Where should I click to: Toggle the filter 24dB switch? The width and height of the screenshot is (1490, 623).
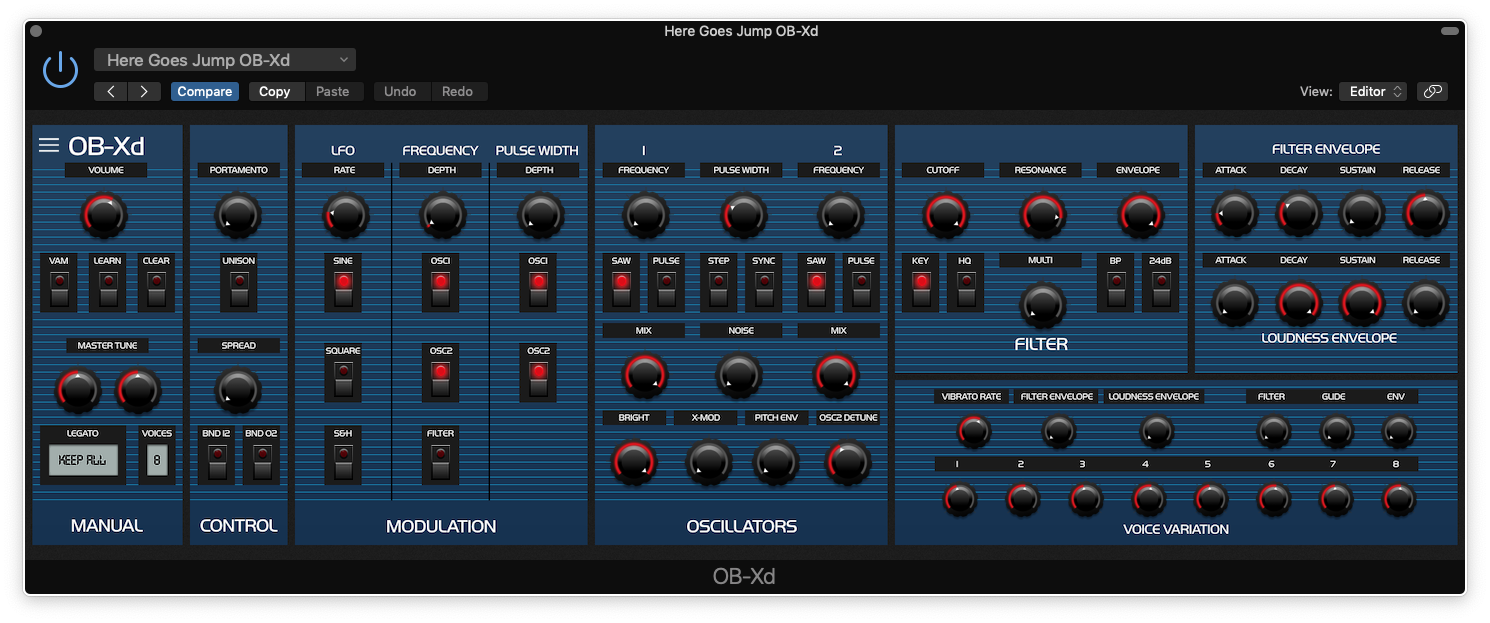(x=1160, y=289)
